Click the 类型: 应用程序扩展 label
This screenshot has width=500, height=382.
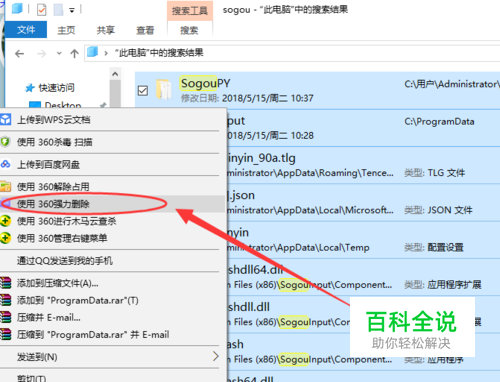coord(443,285)
